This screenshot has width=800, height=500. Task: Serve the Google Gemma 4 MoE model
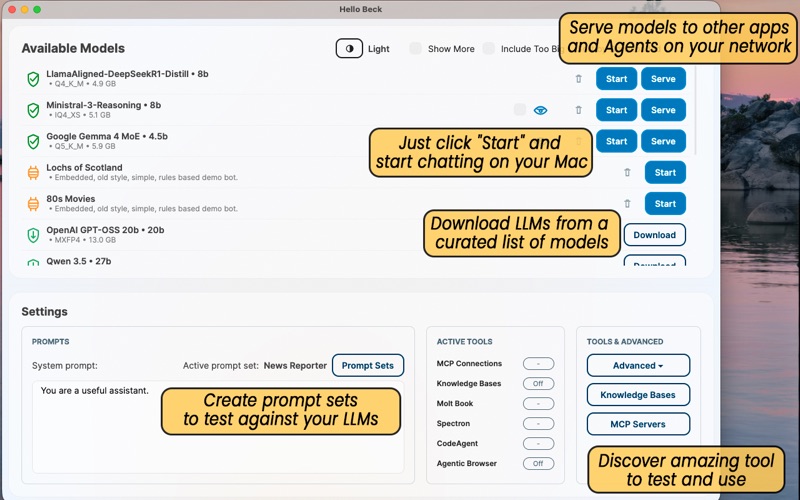pyautogui.click(x=663, y=141)
